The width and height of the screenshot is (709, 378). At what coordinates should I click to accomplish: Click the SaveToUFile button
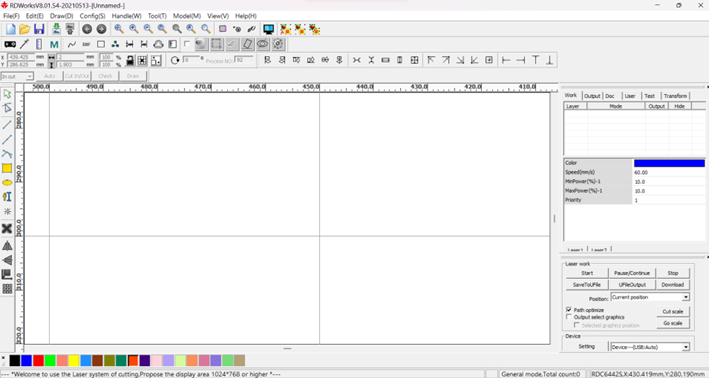coord(587,285)
